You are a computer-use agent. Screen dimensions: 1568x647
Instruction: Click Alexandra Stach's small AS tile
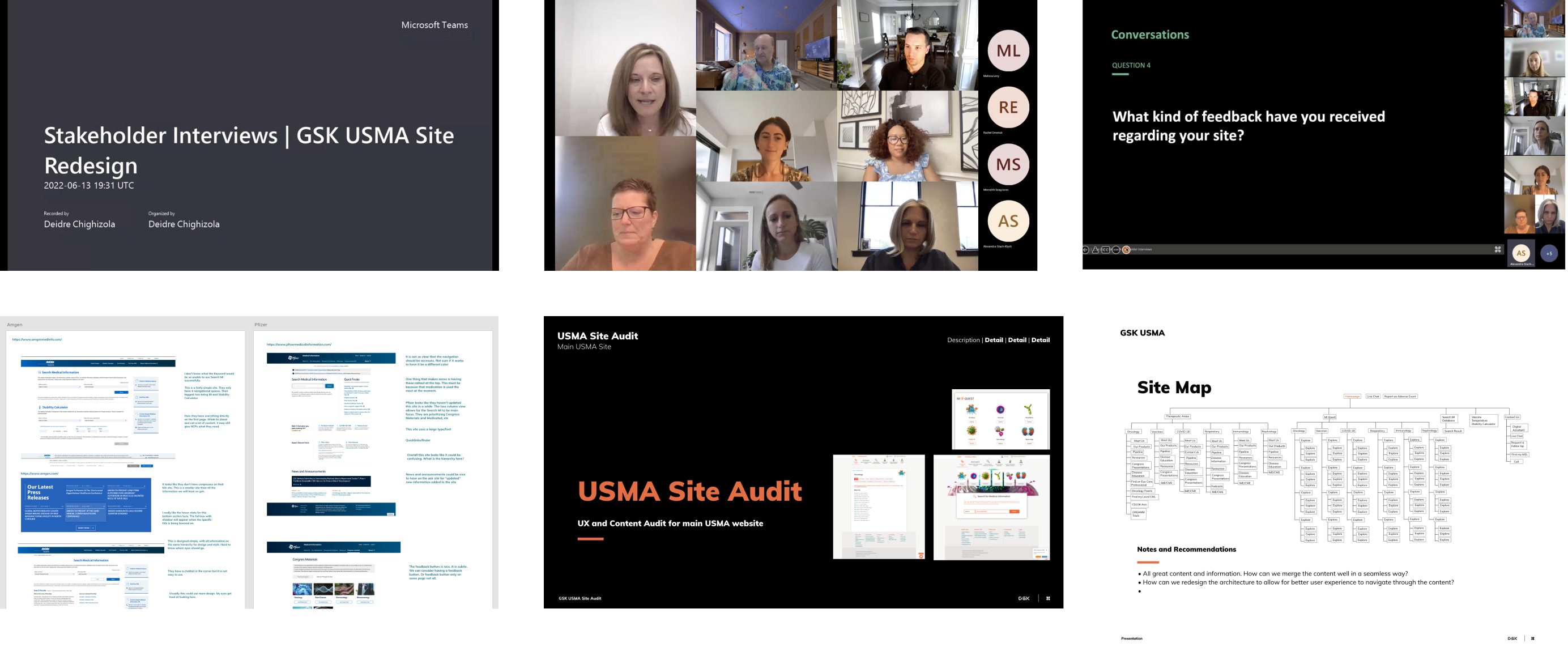pos(1521,253)
